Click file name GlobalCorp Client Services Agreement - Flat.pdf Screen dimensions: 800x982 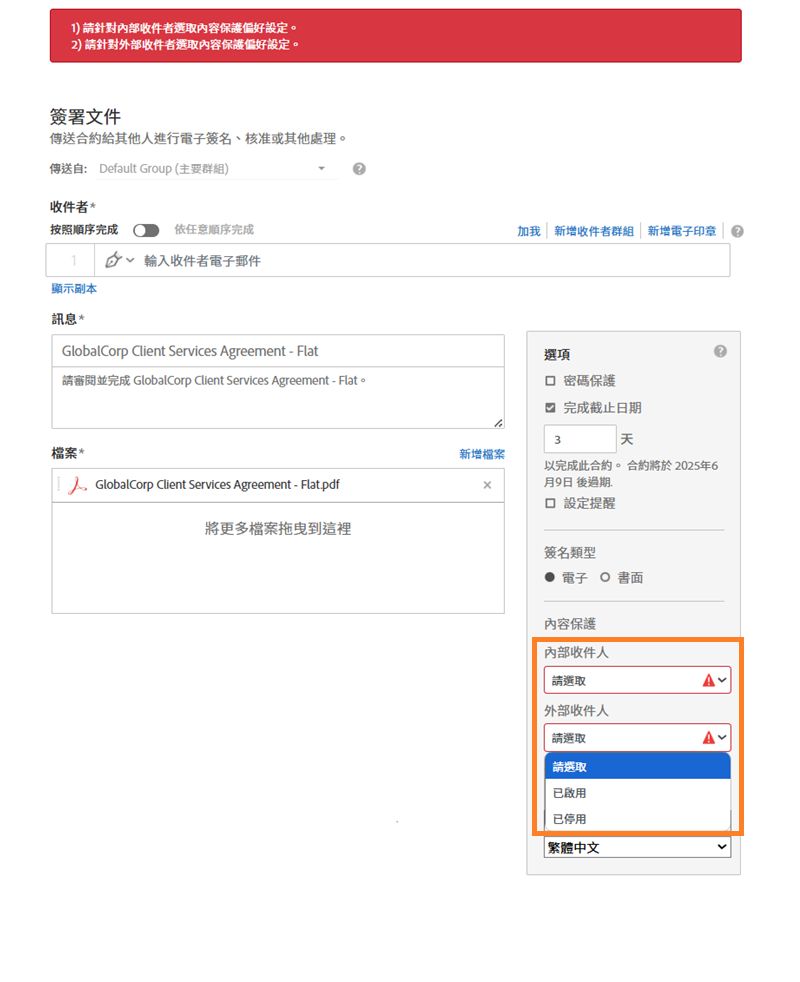217,485
